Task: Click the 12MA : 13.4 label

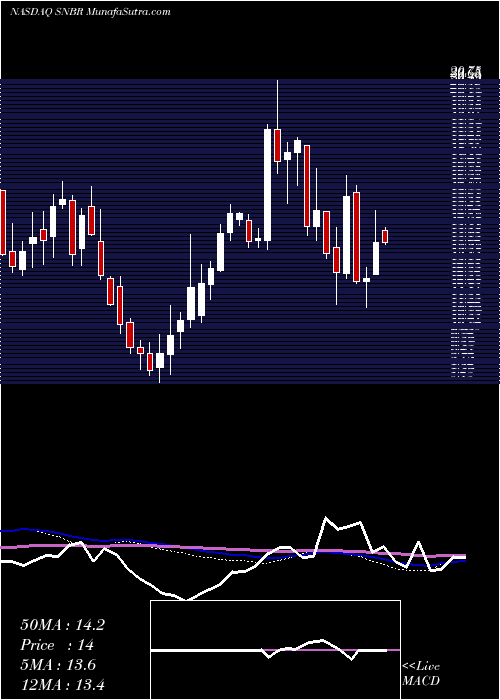Action: click(62, 685)
